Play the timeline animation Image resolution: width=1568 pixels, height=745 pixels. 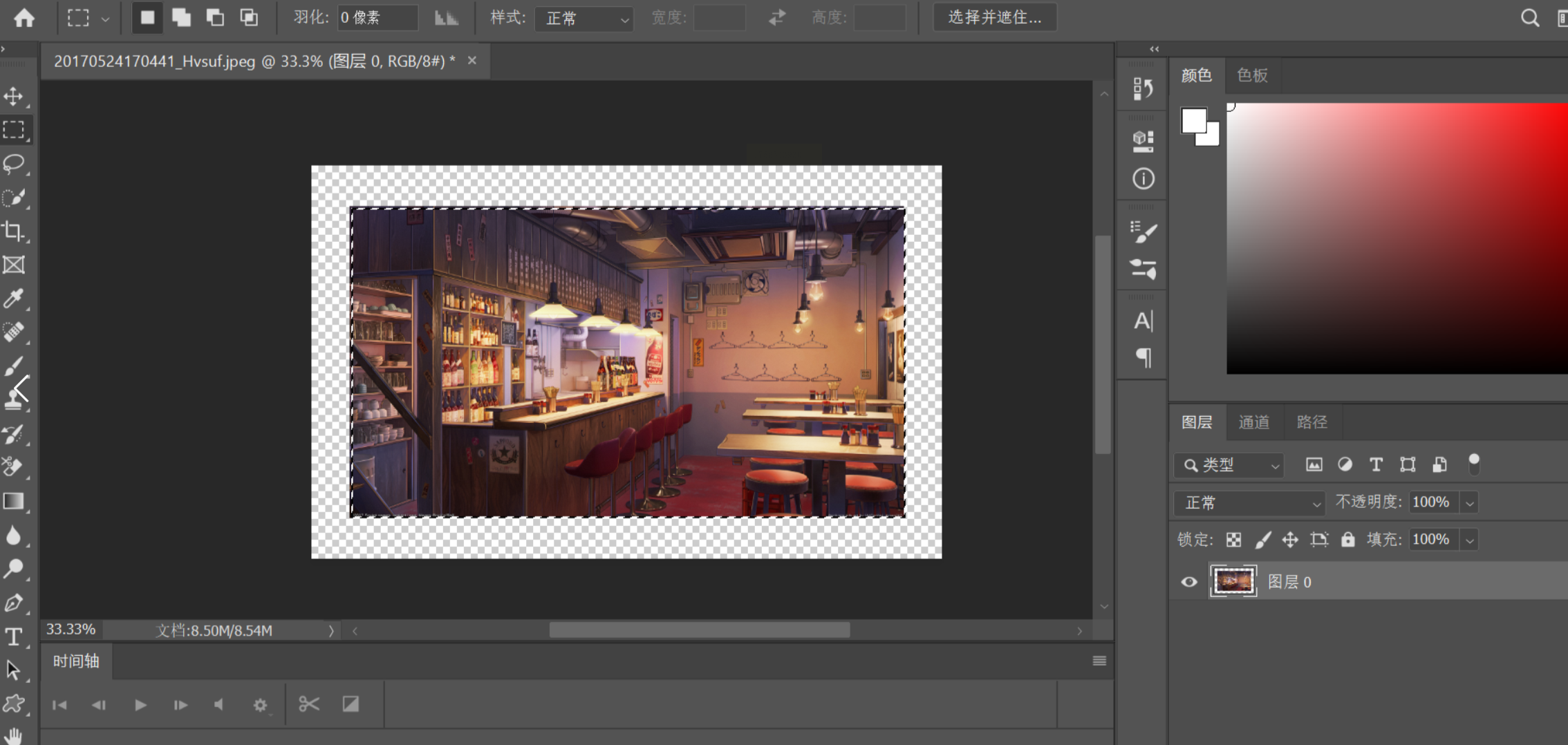(x=140, y=705)
